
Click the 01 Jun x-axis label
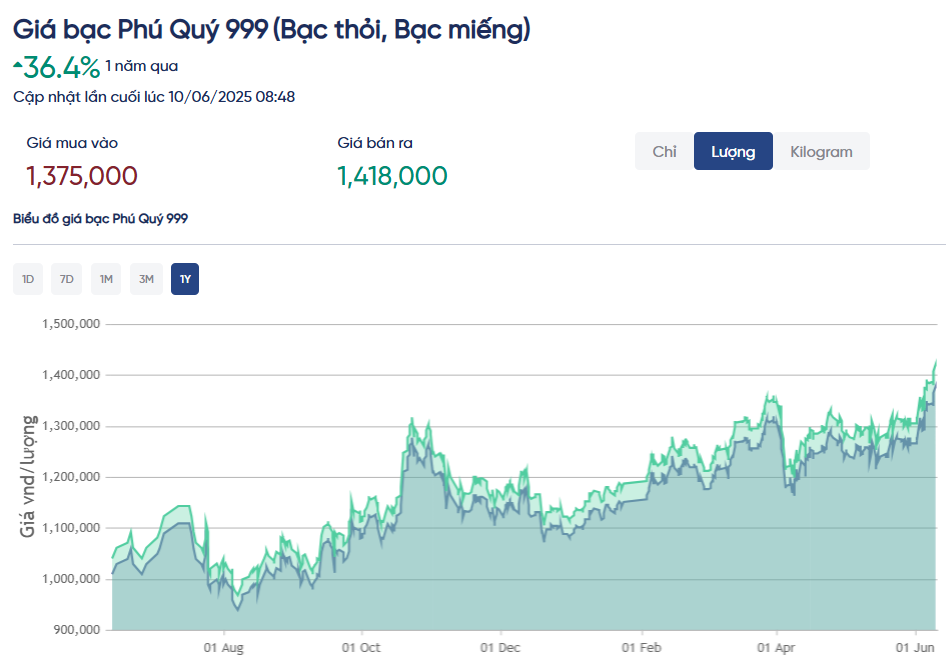[915, 647]
